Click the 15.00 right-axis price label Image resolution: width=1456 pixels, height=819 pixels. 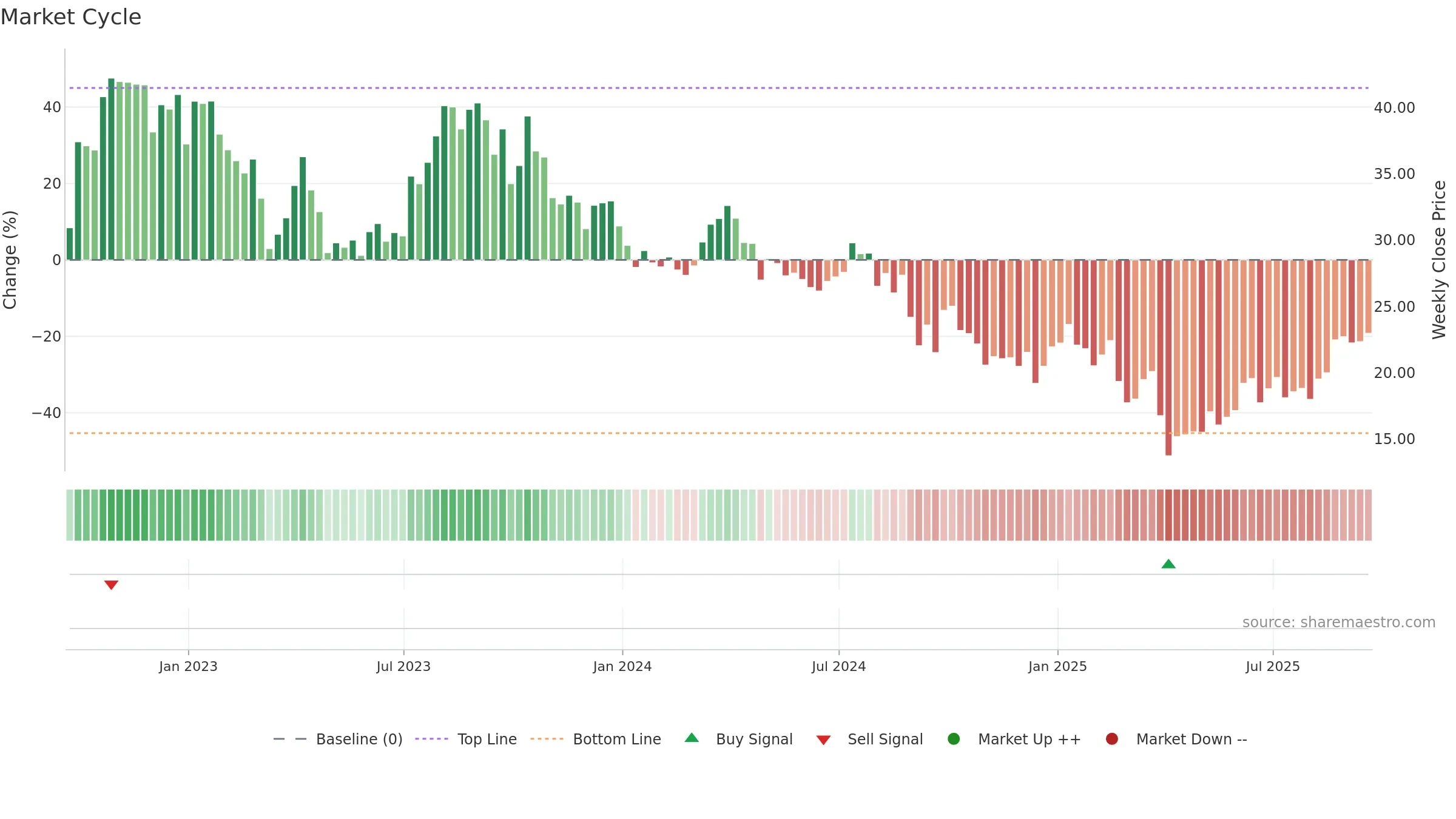[x=1394, y=439]
